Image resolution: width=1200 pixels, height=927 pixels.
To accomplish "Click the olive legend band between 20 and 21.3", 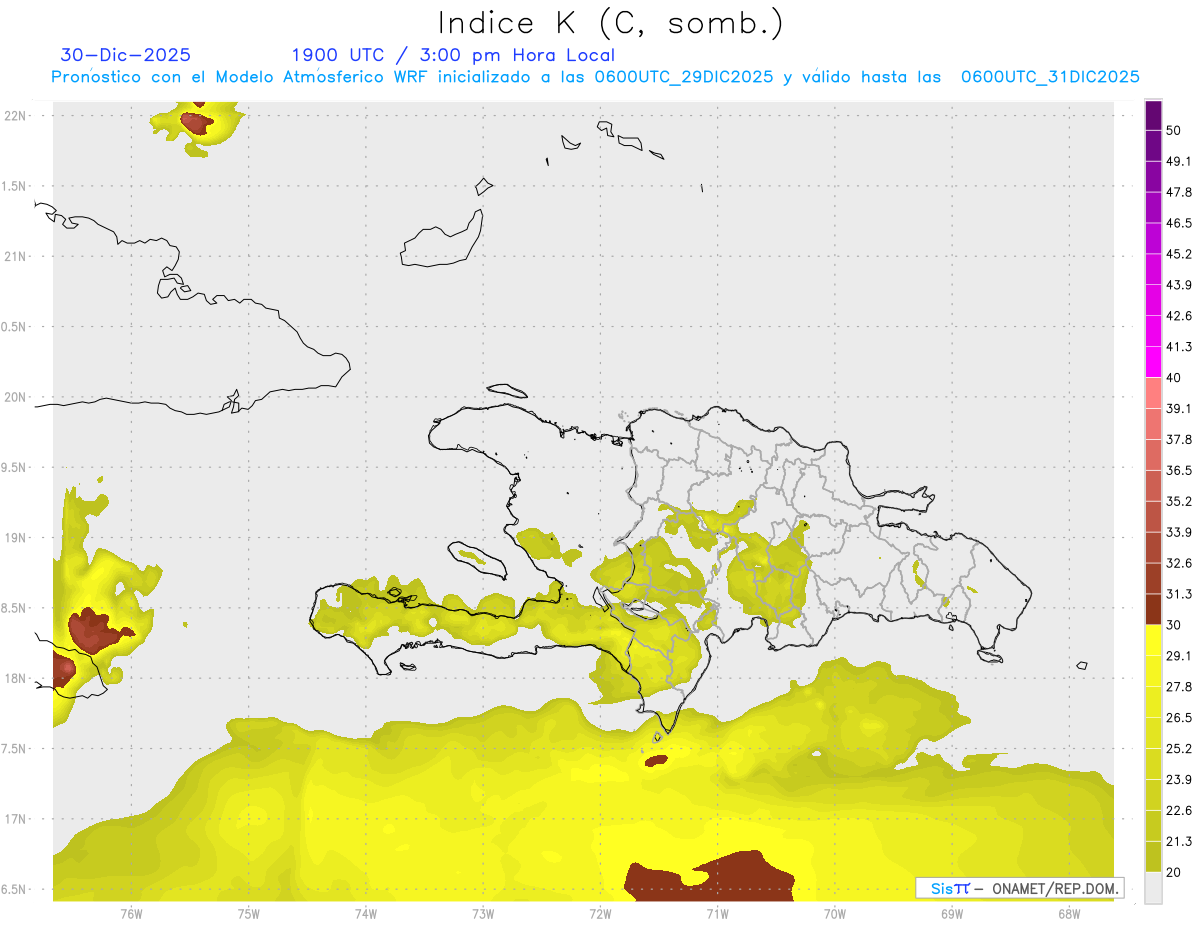I will click(x=1153, y=857).
